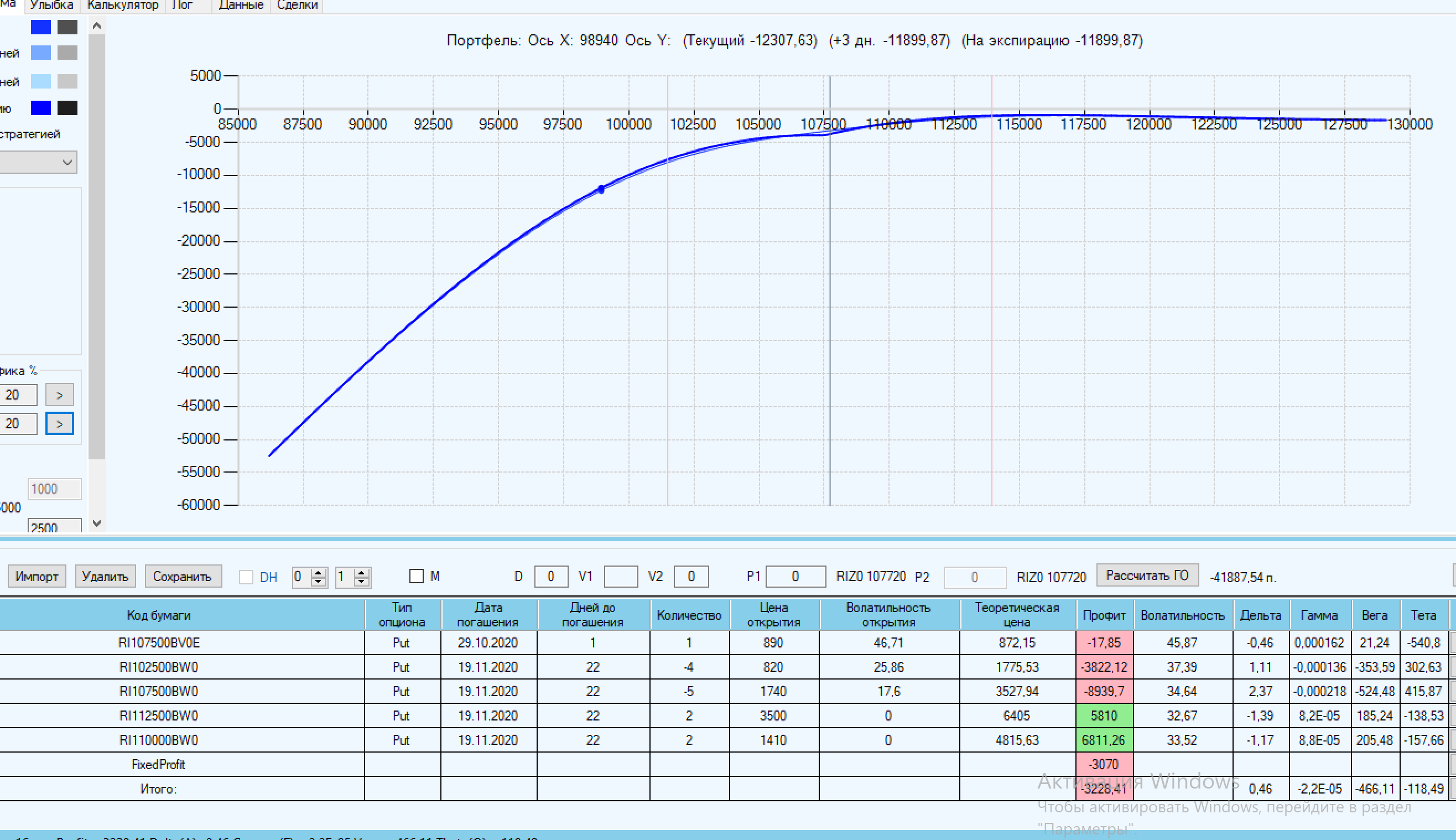Viewport: 1456px width, 840px height.
Task: Click the bright blue color swatch at top
Action: pyautogui.click(x=40, y=27)
